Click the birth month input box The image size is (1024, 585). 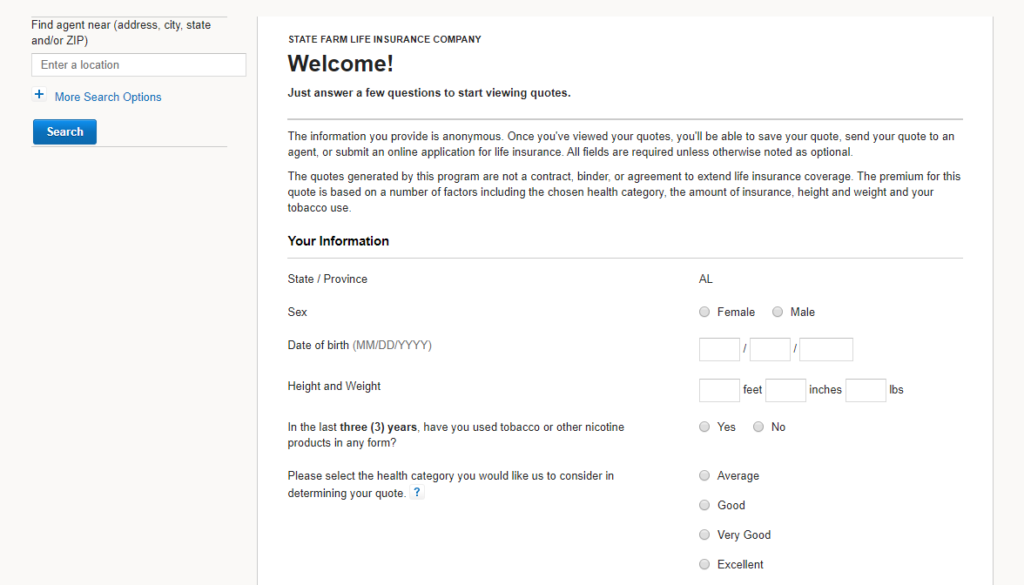point(719,349)
